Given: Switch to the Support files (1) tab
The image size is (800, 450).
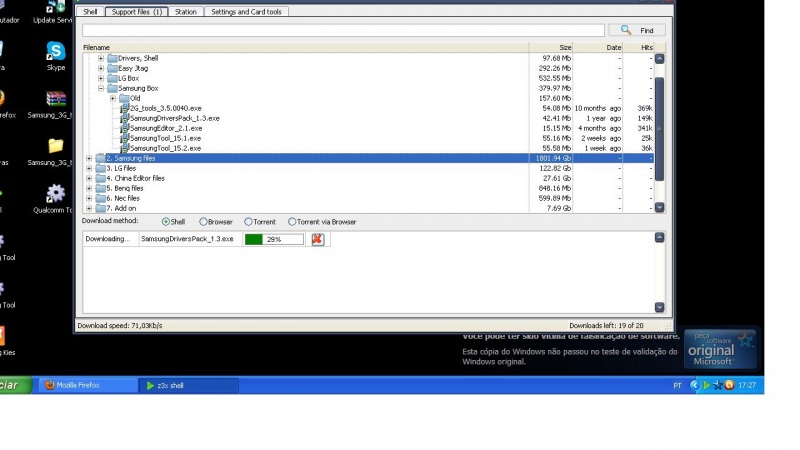Looking at the screenshot, I should (x=137, y=12).
